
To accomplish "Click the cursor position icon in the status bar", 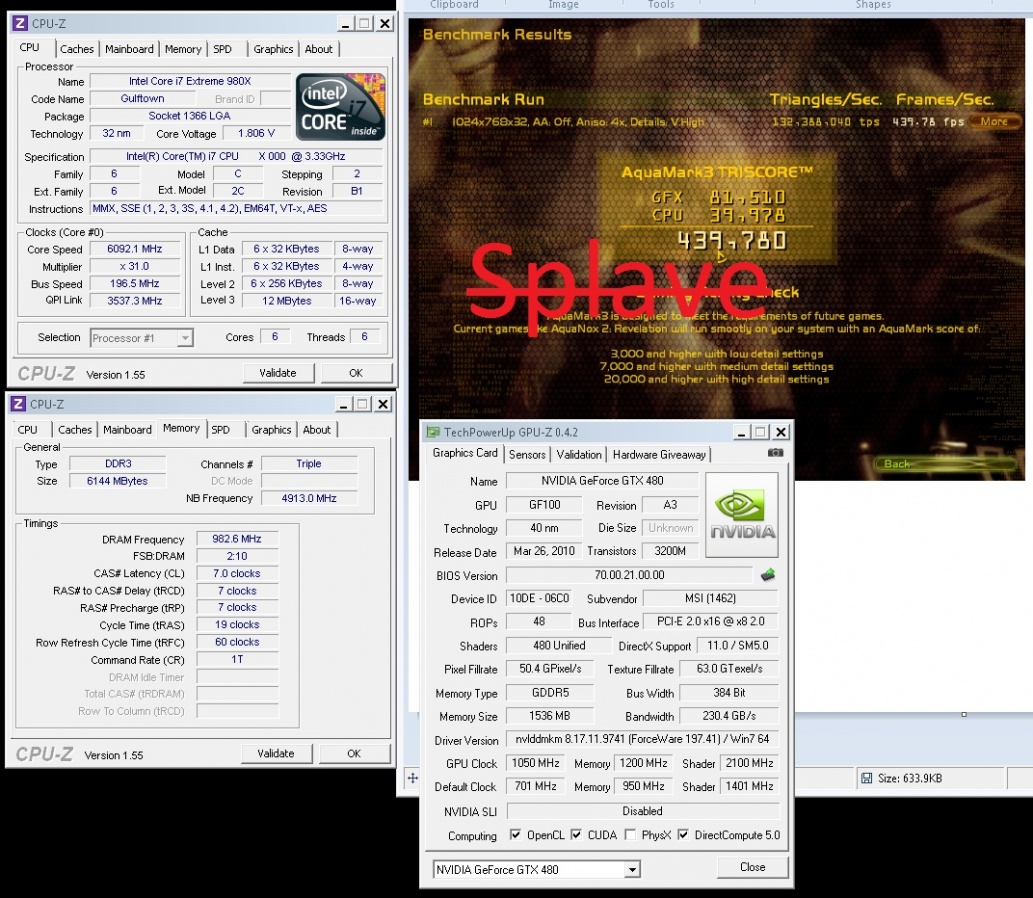I will (412, 778).
